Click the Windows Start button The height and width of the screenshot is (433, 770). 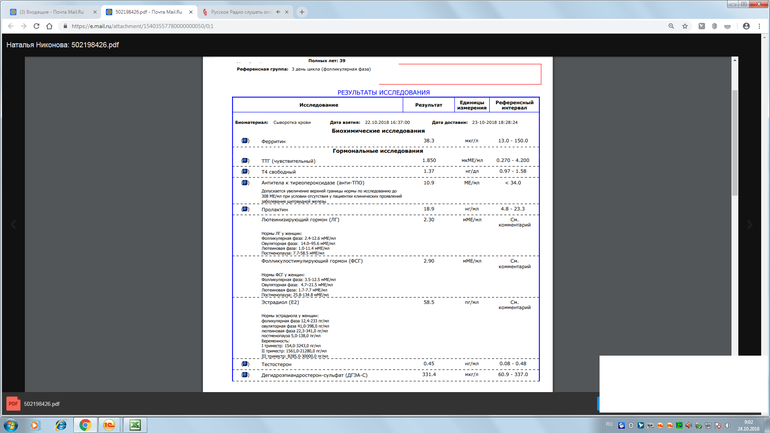pyautogui.click(x=12, y=425)
